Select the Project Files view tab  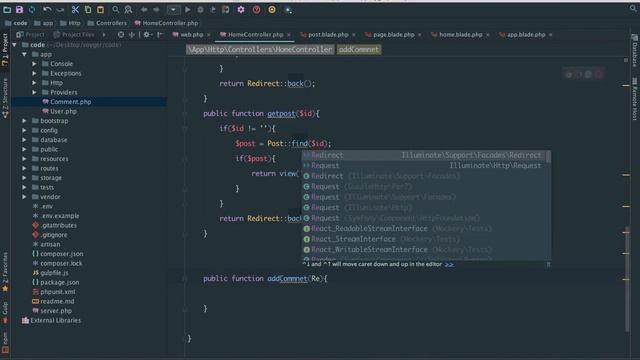point(74,35)
